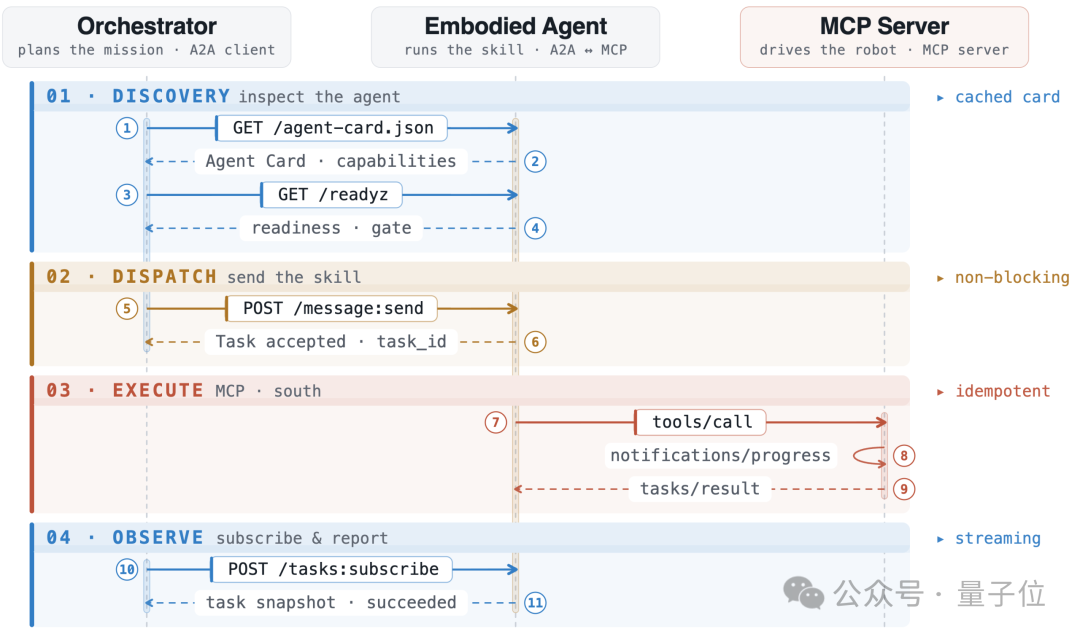Image resolution: width=1080 pixels, height=637 pixels.
Task: Expand the cached card note arrow
Action: click(940, 98)
